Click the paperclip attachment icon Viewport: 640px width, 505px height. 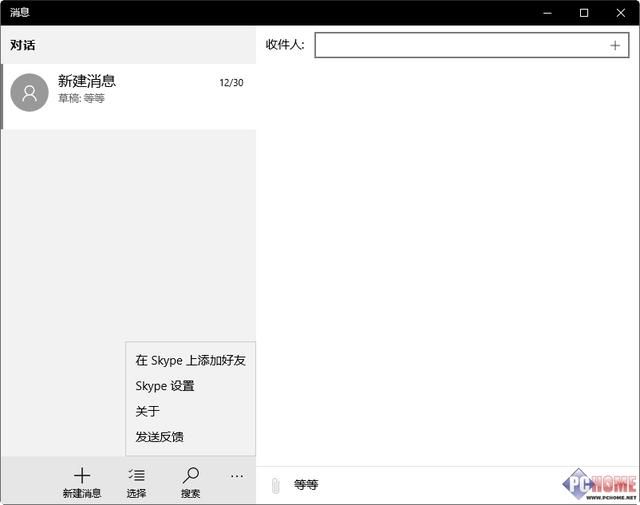(276, 485)
